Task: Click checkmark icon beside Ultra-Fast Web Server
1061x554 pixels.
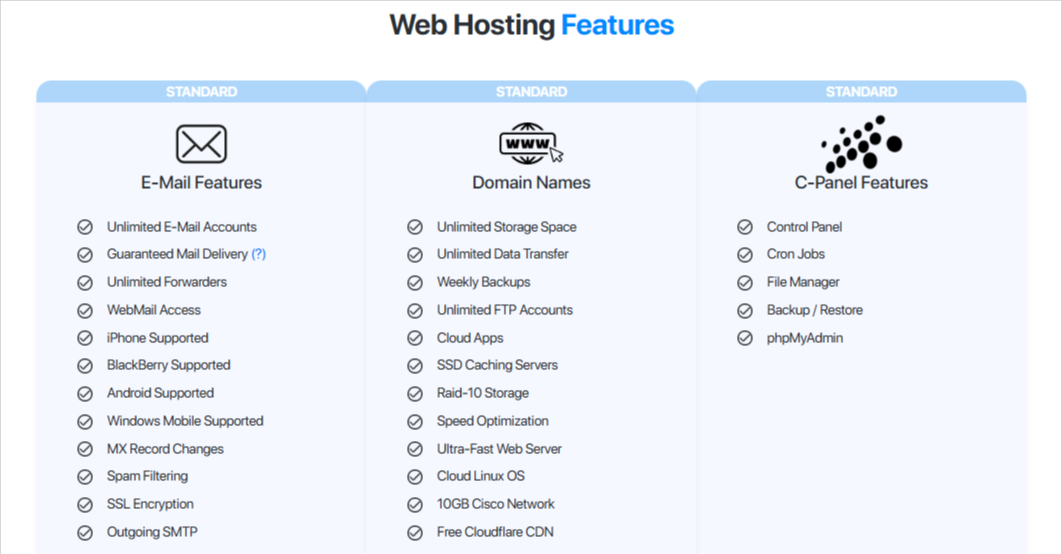Action: point(415,449)
